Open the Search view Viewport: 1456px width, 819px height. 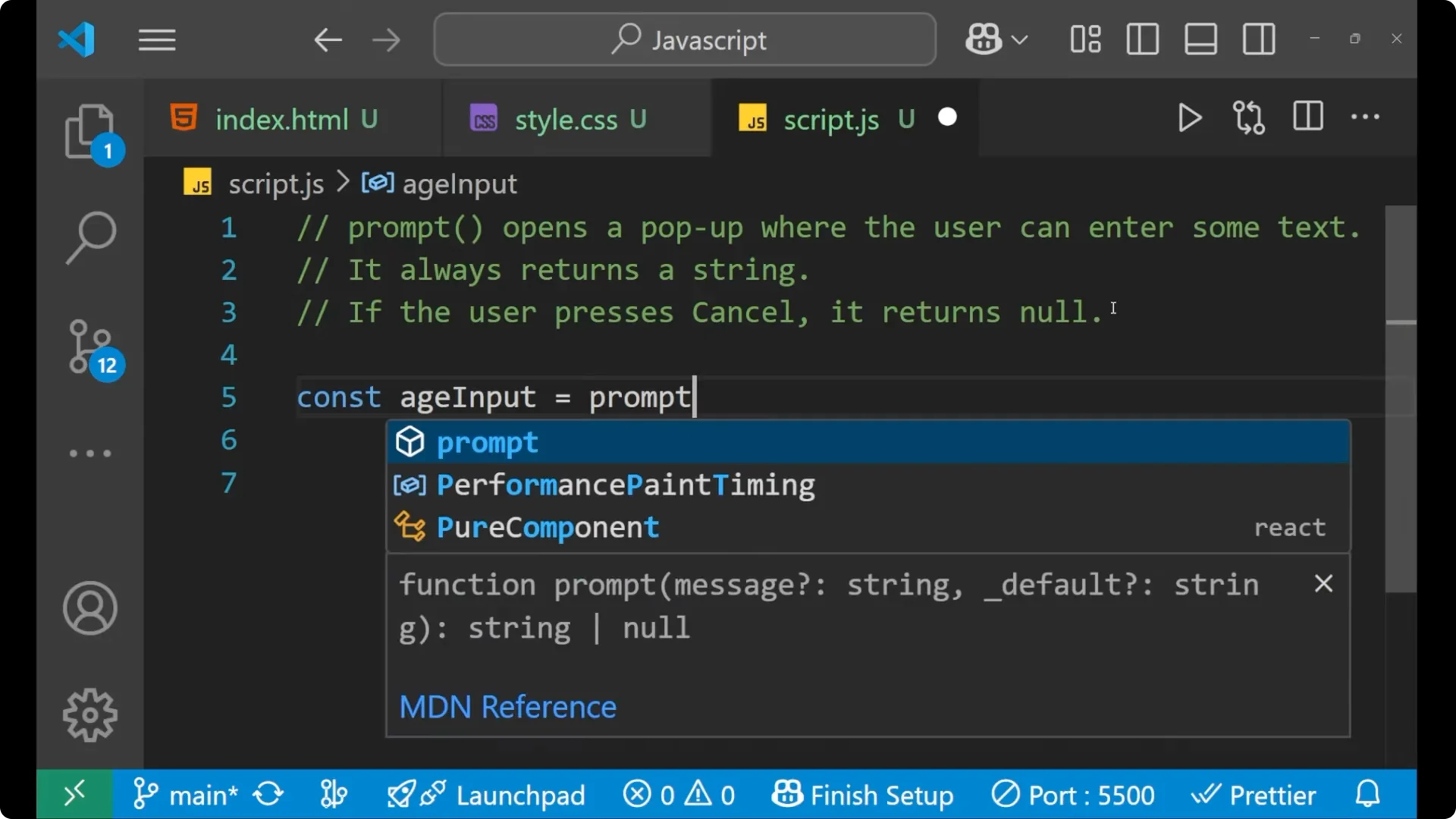pos(90,237)
